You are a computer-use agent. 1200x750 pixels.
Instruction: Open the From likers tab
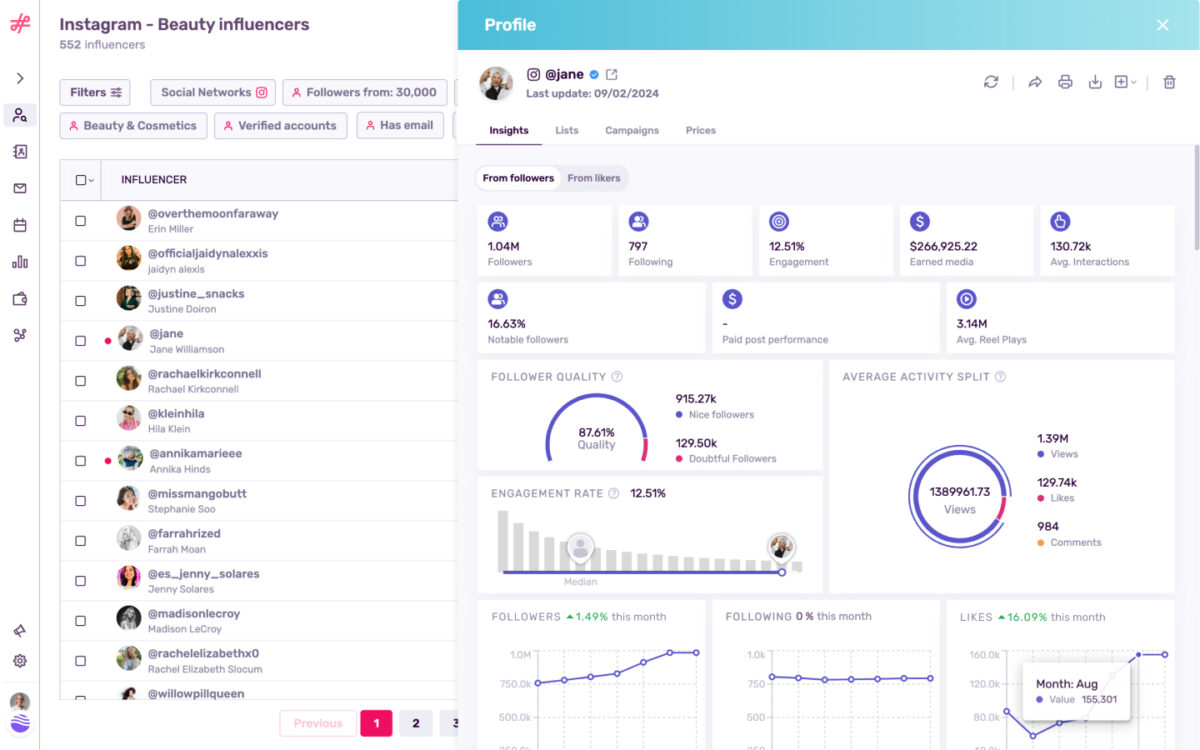point(594,178)
